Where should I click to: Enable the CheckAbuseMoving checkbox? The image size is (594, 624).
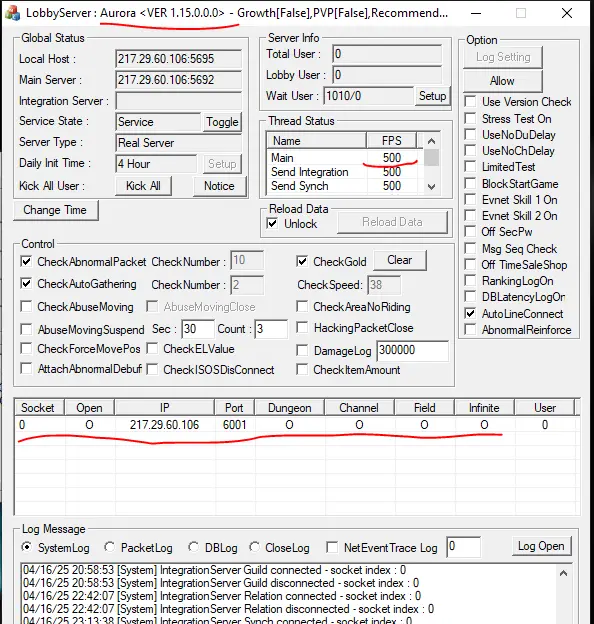(x=26, y=306)
